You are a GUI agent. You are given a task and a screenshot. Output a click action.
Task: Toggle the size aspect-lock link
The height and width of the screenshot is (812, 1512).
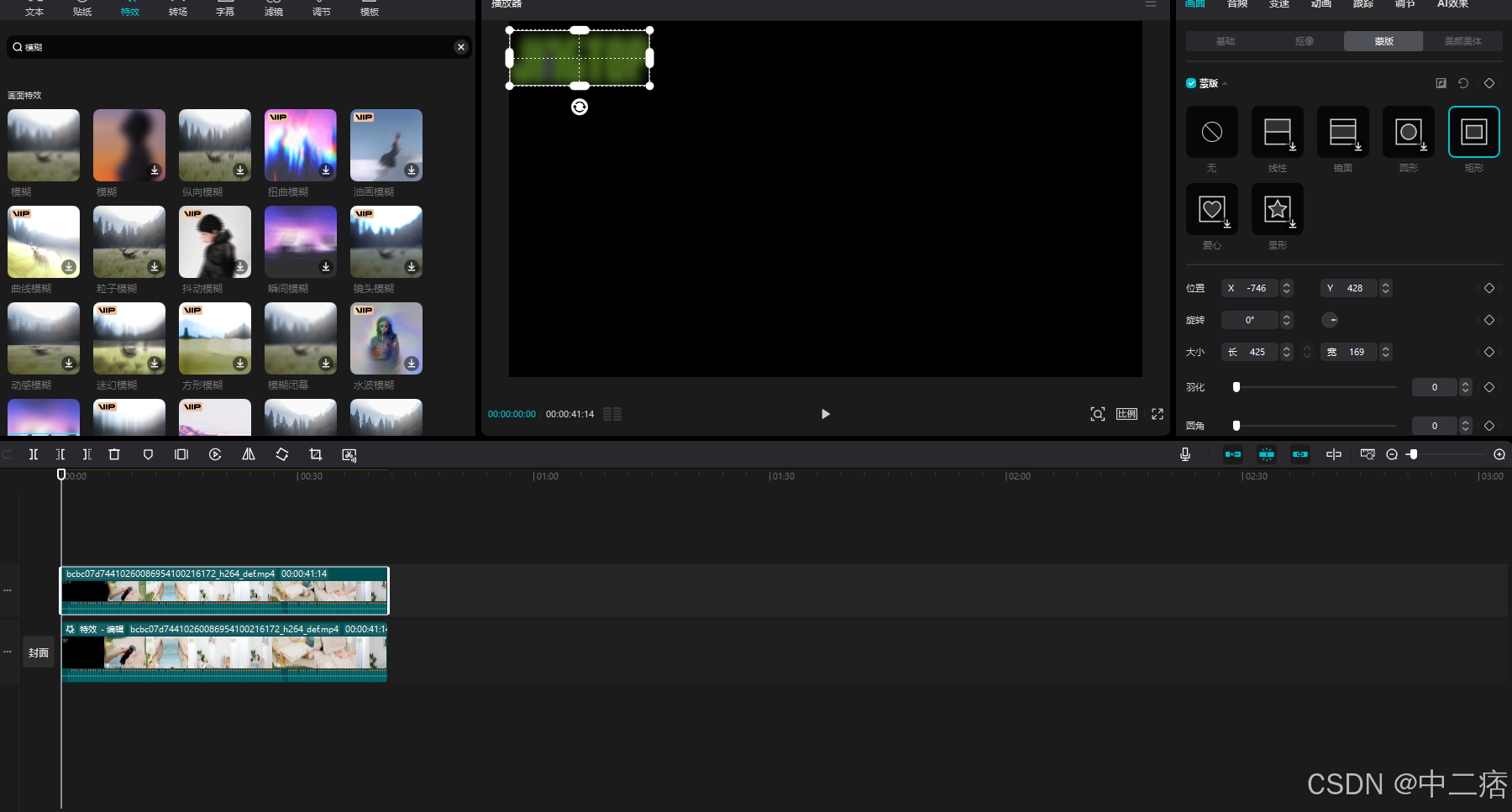[x=1307, y=352]
